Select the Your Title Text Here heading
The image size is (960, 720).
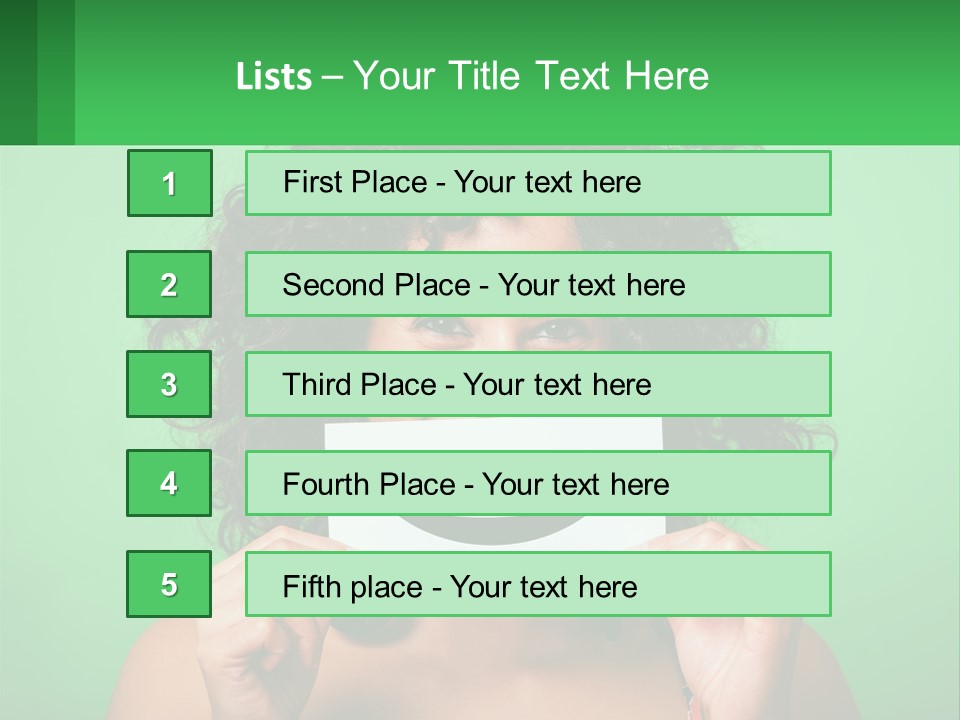[x=531, y=76]
